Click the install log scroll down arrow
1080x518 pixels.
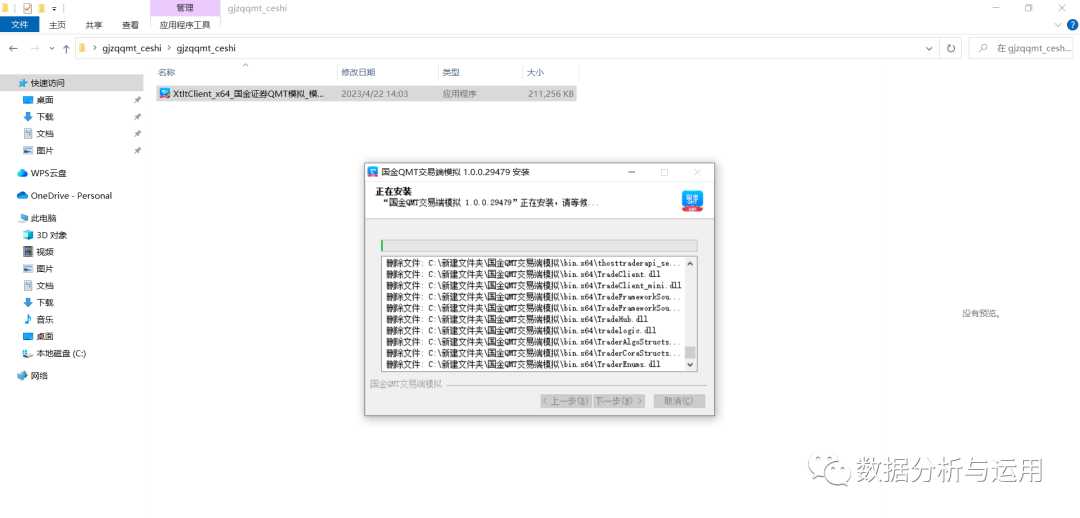(690, 364)
